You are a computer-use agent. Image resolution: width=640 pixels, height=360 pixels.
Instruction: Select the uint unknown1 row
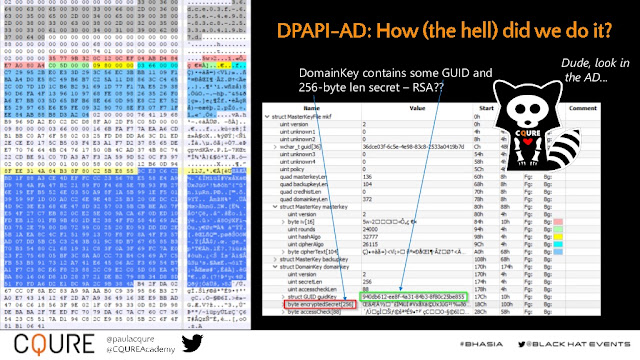click(x=431, y=132)
